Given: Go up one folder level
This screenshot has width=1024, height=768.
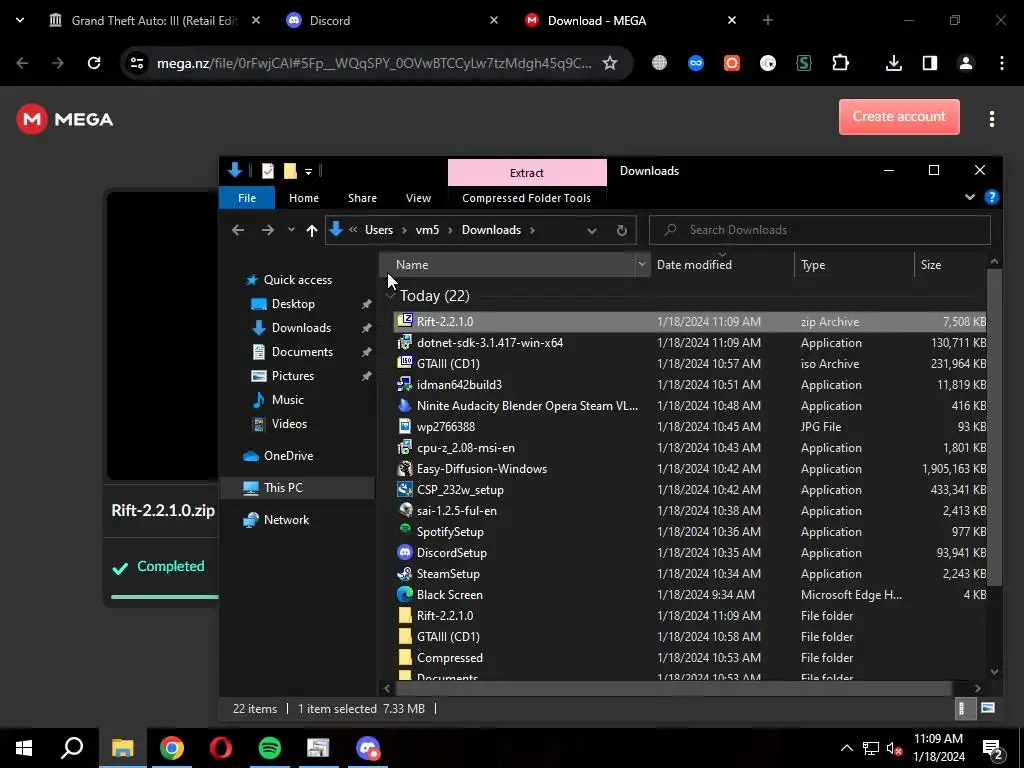Looking at the screenshot, I should (x=312, y=230).
